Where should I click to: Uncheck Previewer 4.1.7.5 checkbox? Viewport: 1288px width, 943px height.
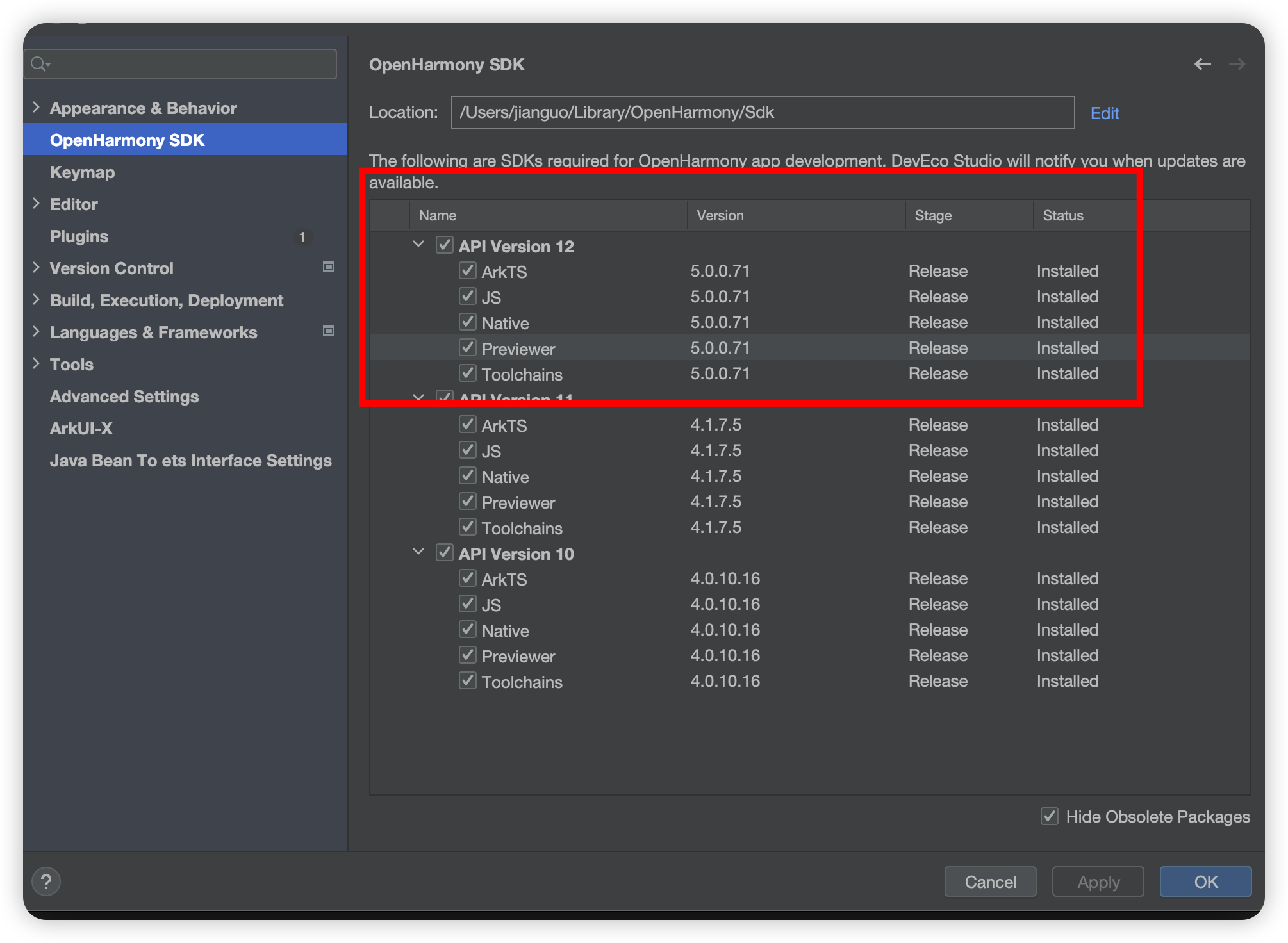[468, 502]
